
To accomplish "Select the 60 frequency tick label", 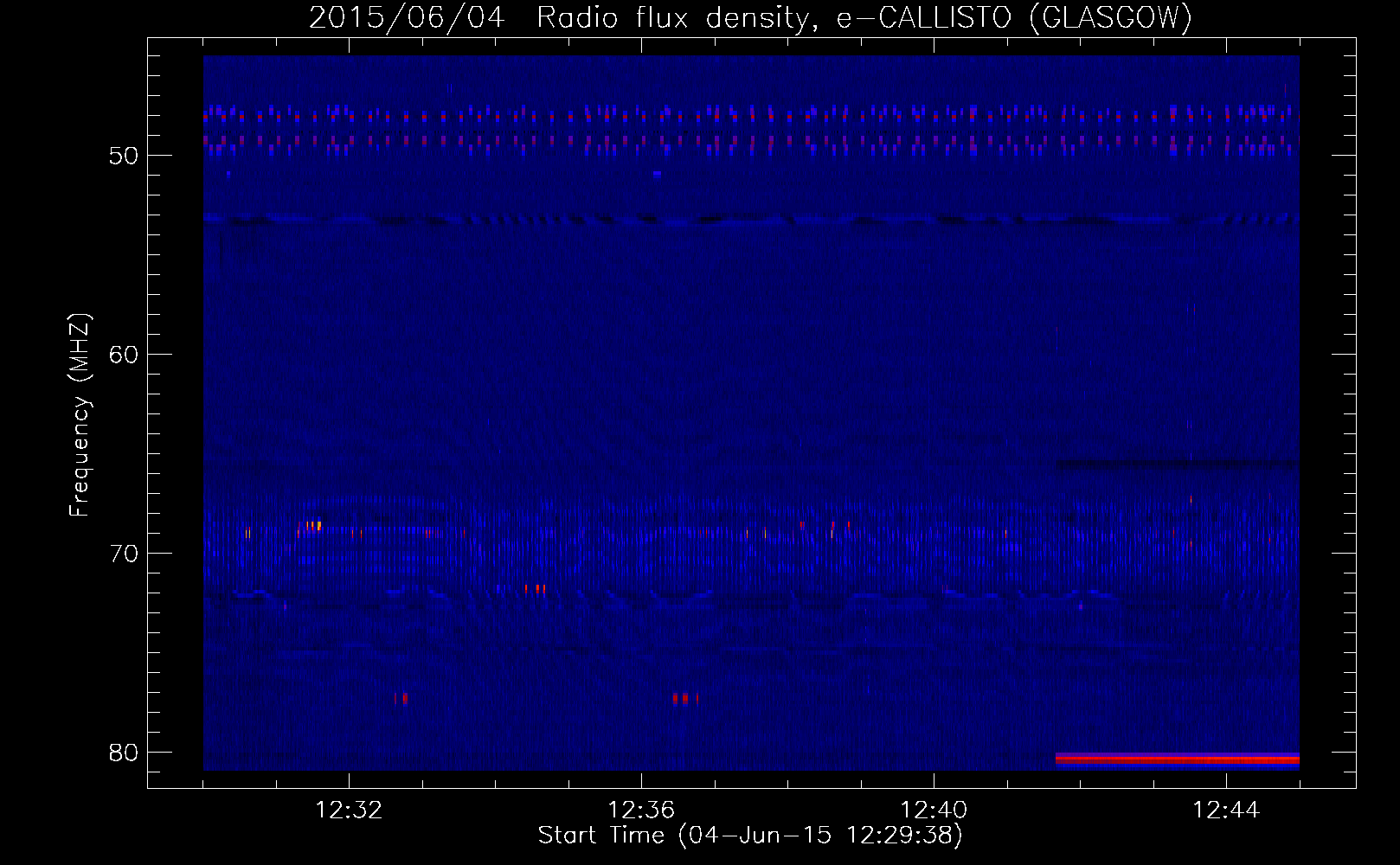I will (x=124, y=355).
